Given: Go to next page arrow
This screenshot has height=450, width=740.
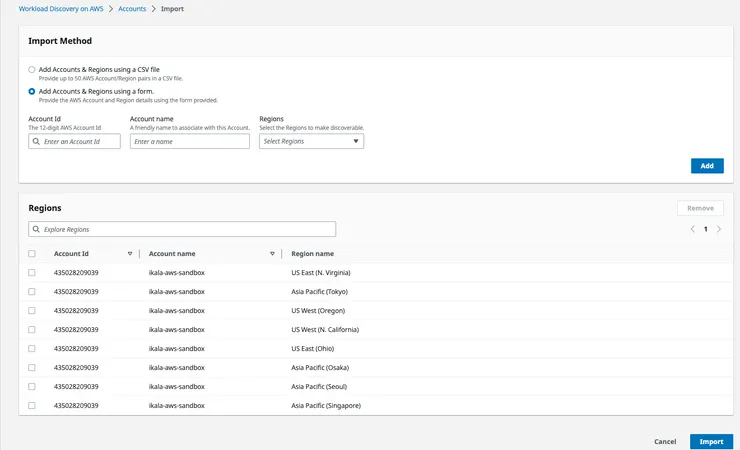Looking at the screenshot, I should [x=719, y=229].
